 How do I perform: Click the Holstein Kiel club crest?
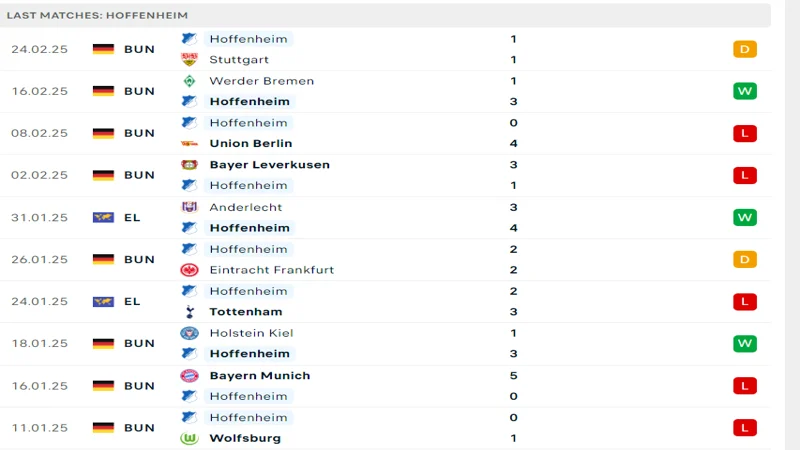coord(189,333)
